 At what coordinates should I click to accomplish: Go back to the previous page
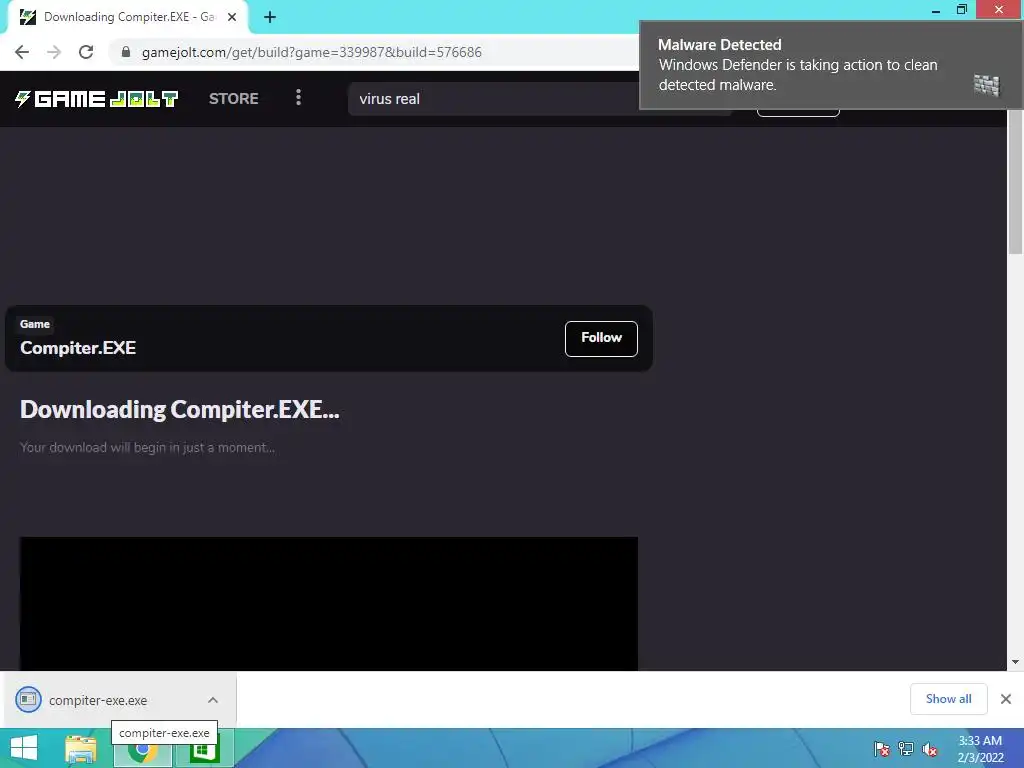22,52
